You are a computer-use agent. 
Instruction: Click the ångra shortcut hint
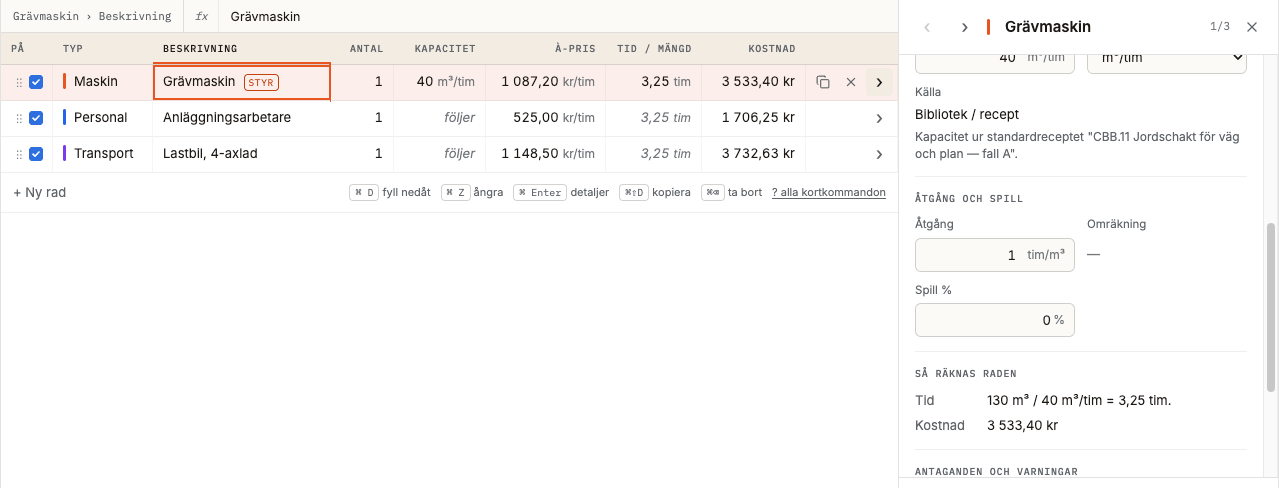(x=472, y=192)
